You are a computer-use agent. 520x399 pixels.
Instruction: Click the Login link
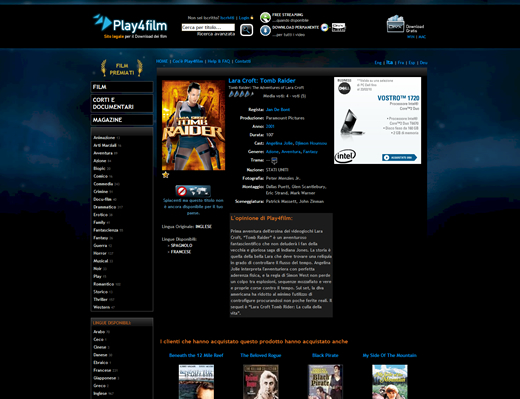click(x=244, y=18)
